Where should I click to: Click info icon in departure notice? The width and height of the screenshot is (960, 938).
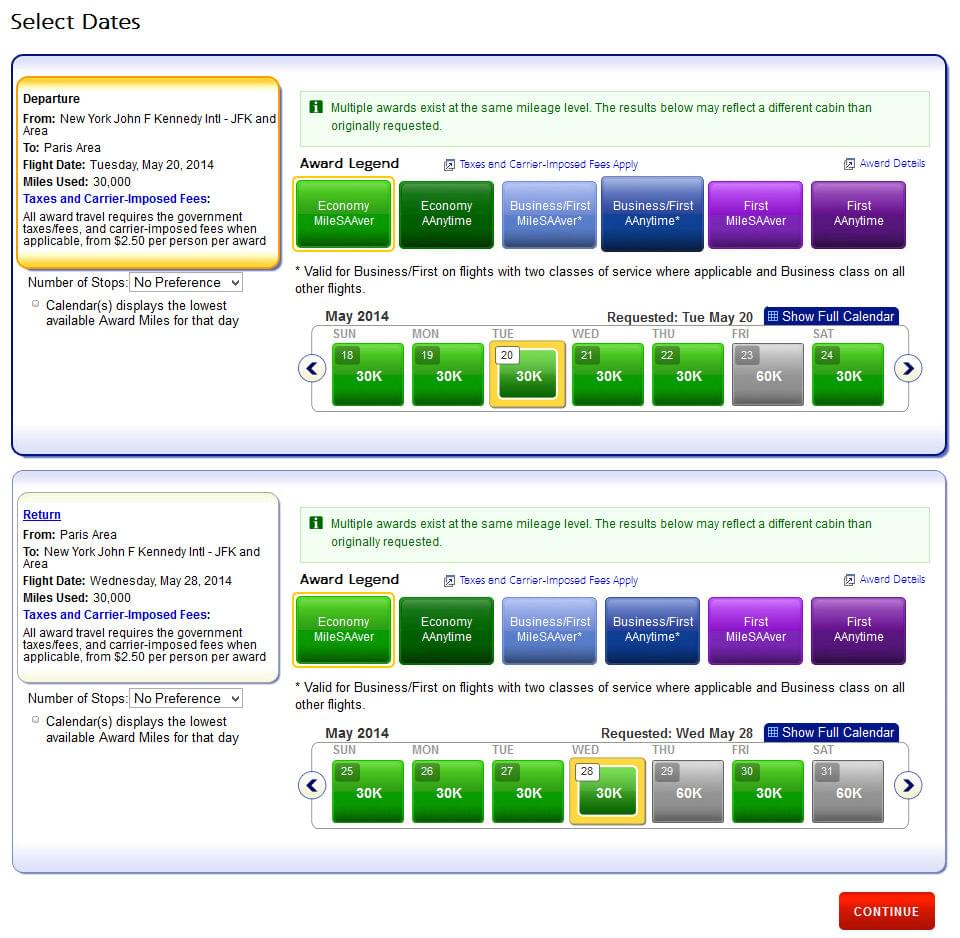316,107
